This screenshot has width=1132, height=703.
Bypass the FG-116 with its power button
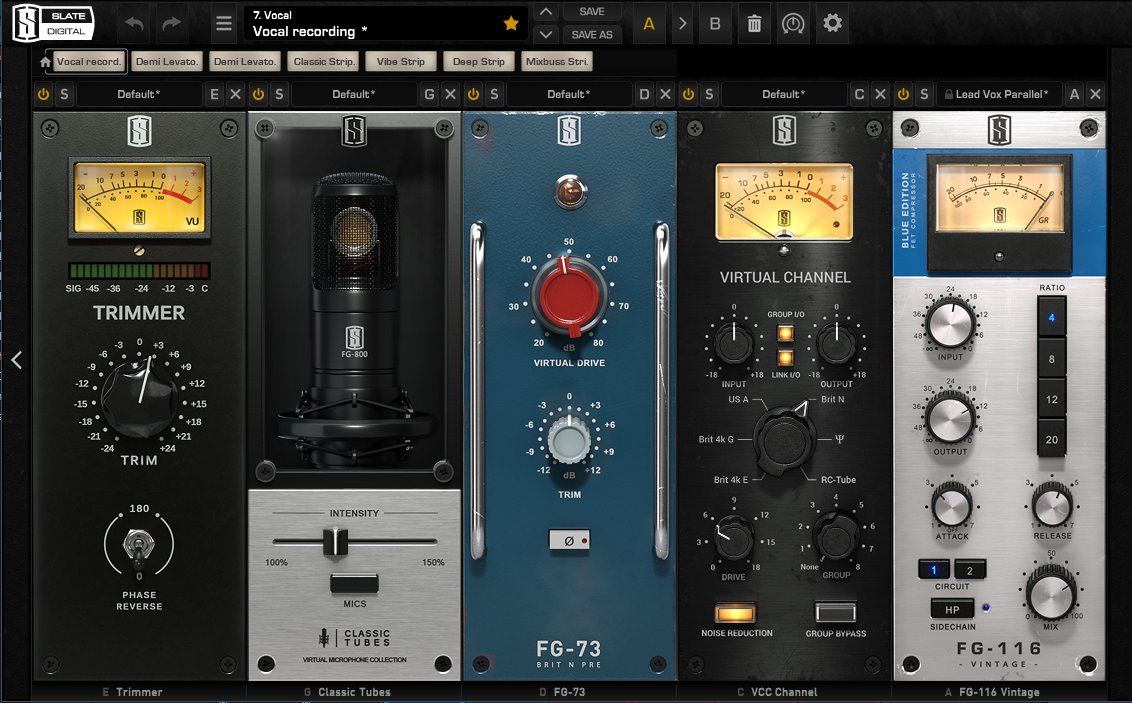903,94
